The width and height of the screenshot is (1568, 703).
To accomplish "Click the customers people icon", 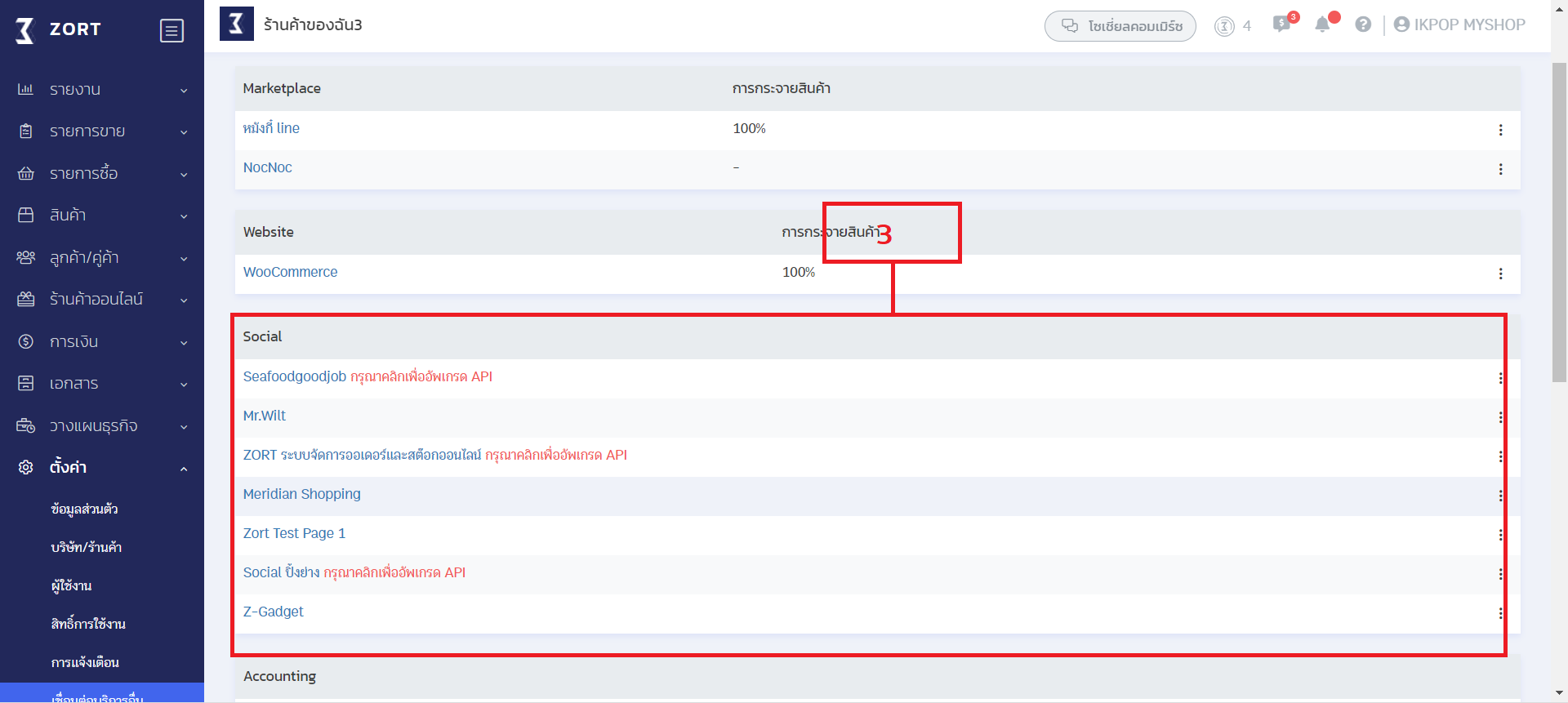I will (26, 257).
